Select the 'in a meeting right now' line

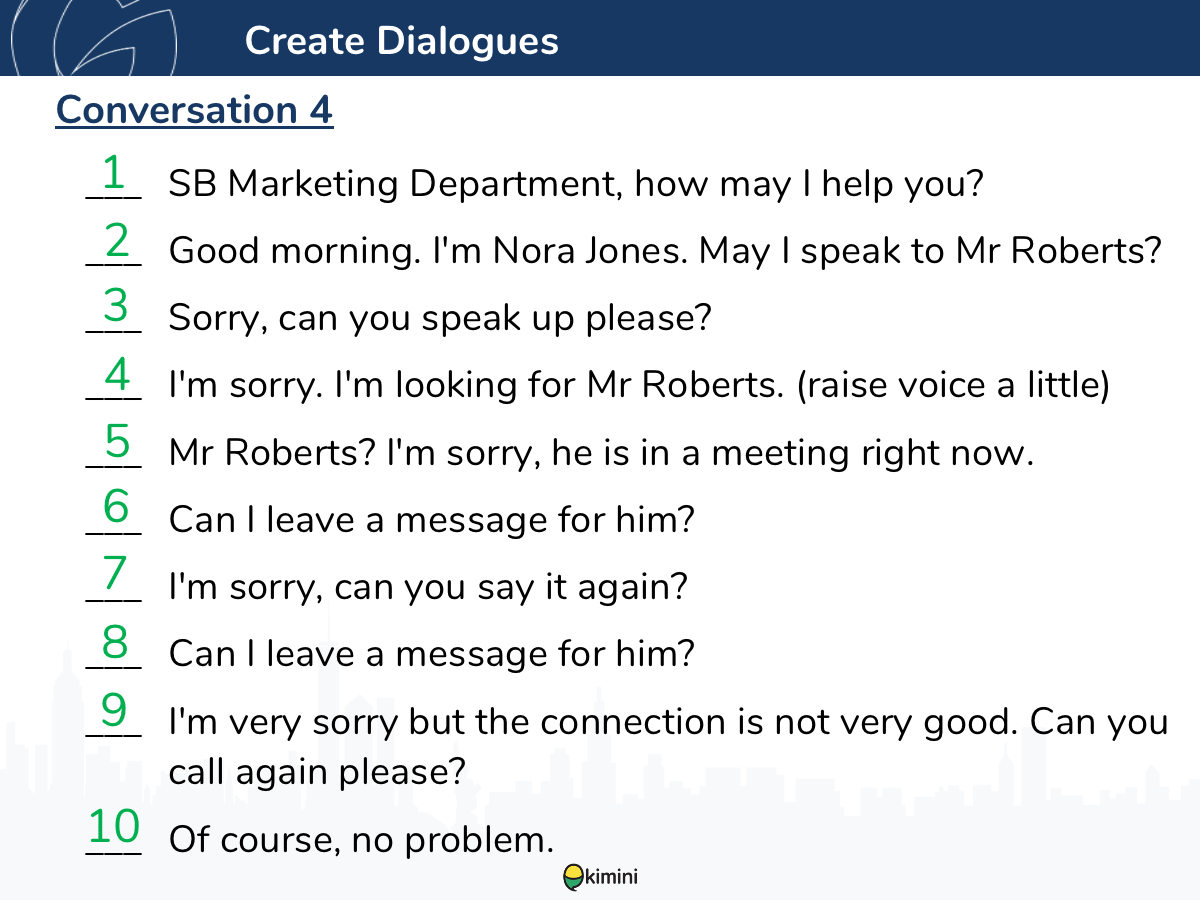[x=601, y=454]
